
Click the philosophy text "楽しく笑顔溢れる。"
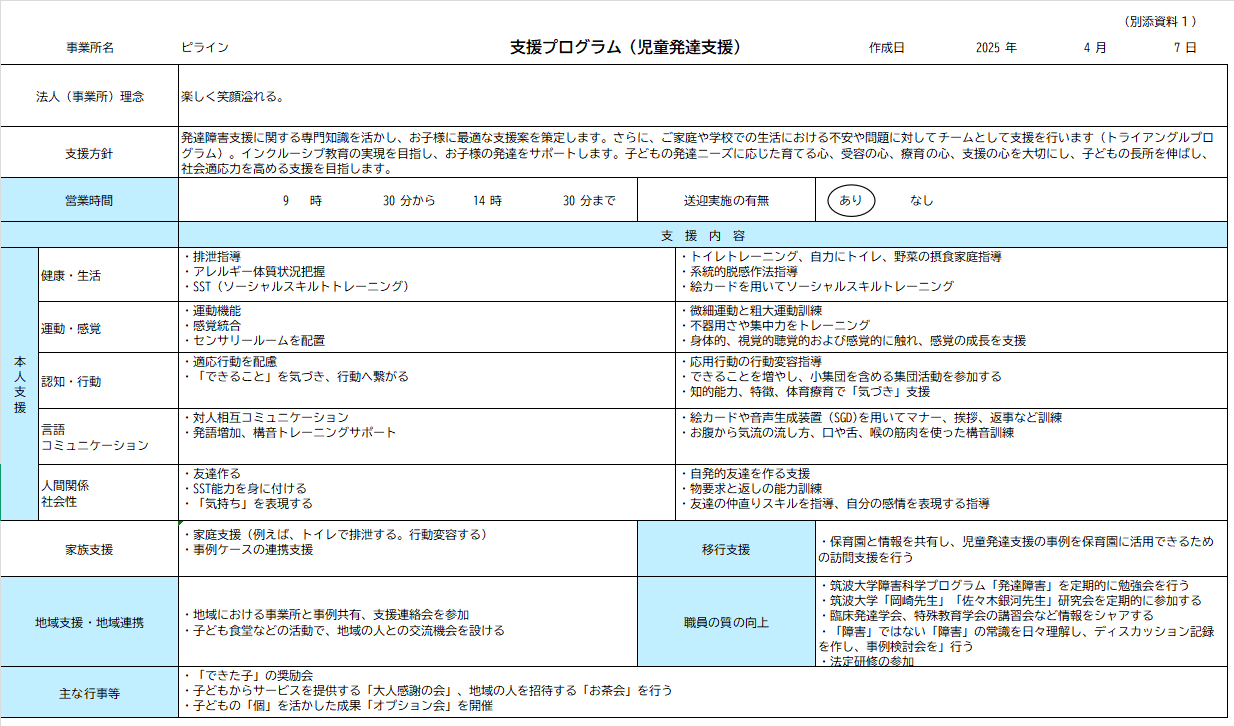coord(233,97)
